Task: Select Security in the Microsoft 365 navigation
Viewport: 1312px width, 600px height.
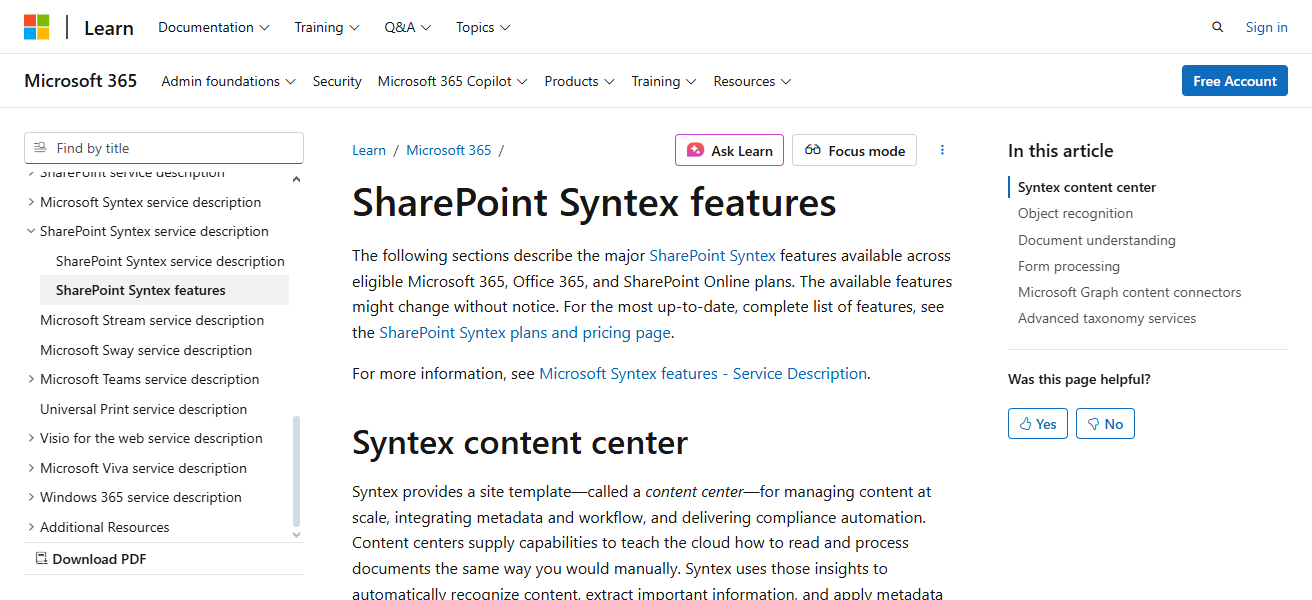Action: pyautogui.click(x=337, y=81)
